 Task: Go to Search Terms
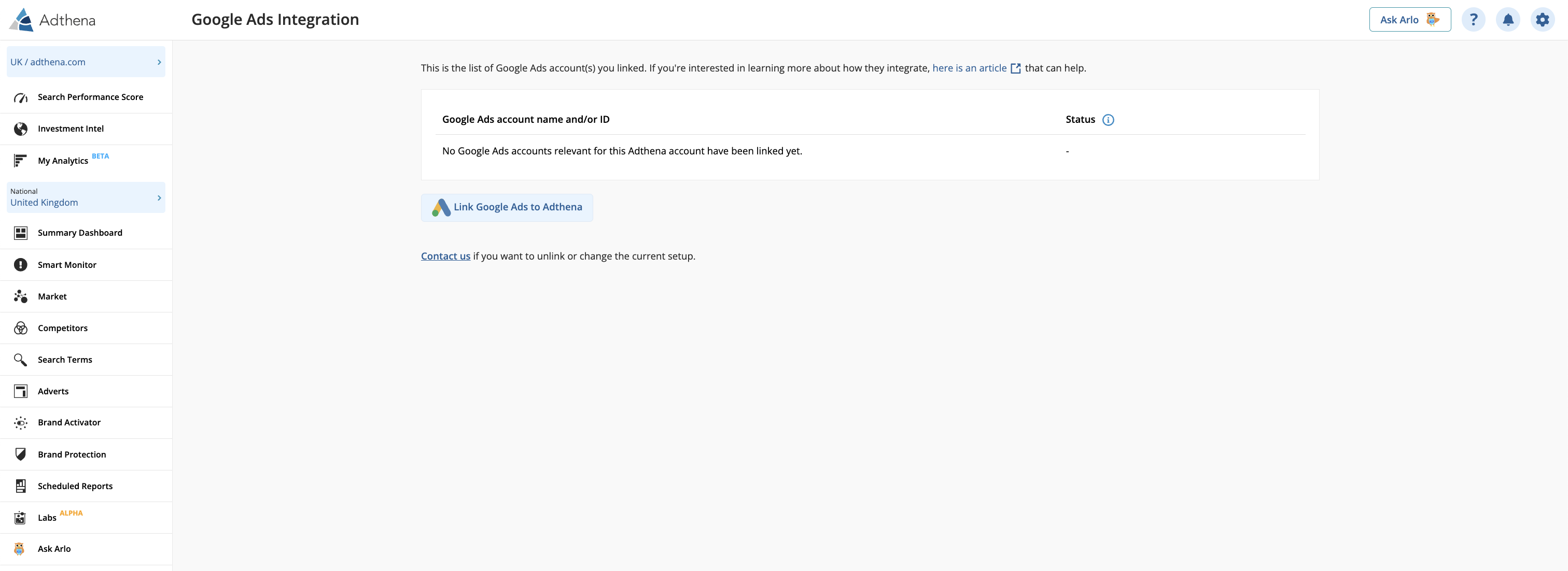pos(86,360)
